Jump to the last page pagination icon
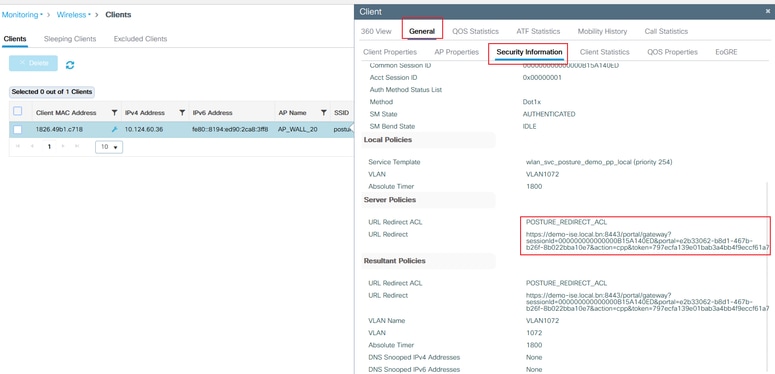This screenshot has height=374, width=775. 77,147
